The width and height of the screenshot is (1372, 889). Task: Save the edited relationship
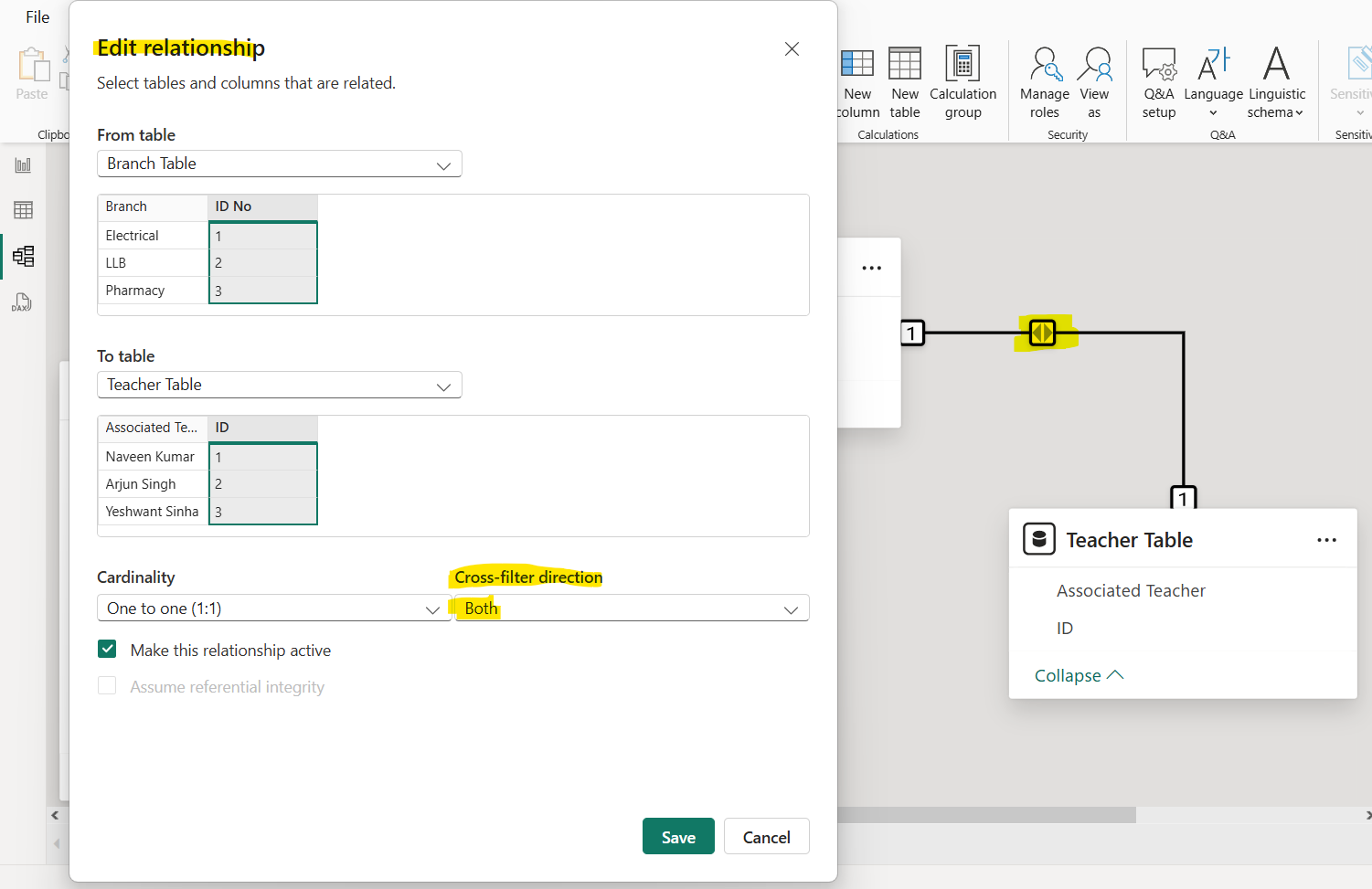click(x=678, y=836)
